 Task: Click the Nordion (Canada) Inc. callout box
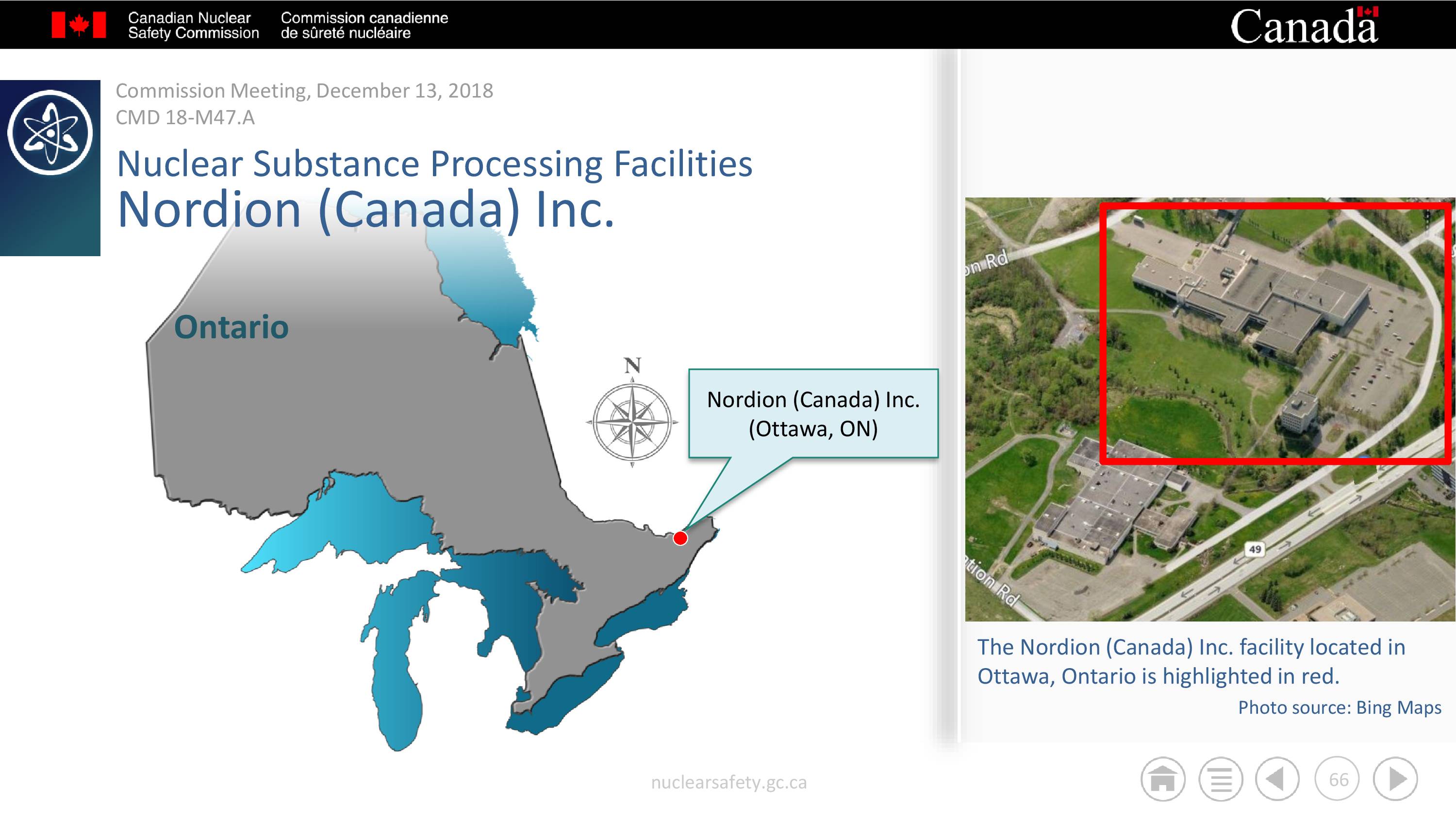click(x=813, y=413)
